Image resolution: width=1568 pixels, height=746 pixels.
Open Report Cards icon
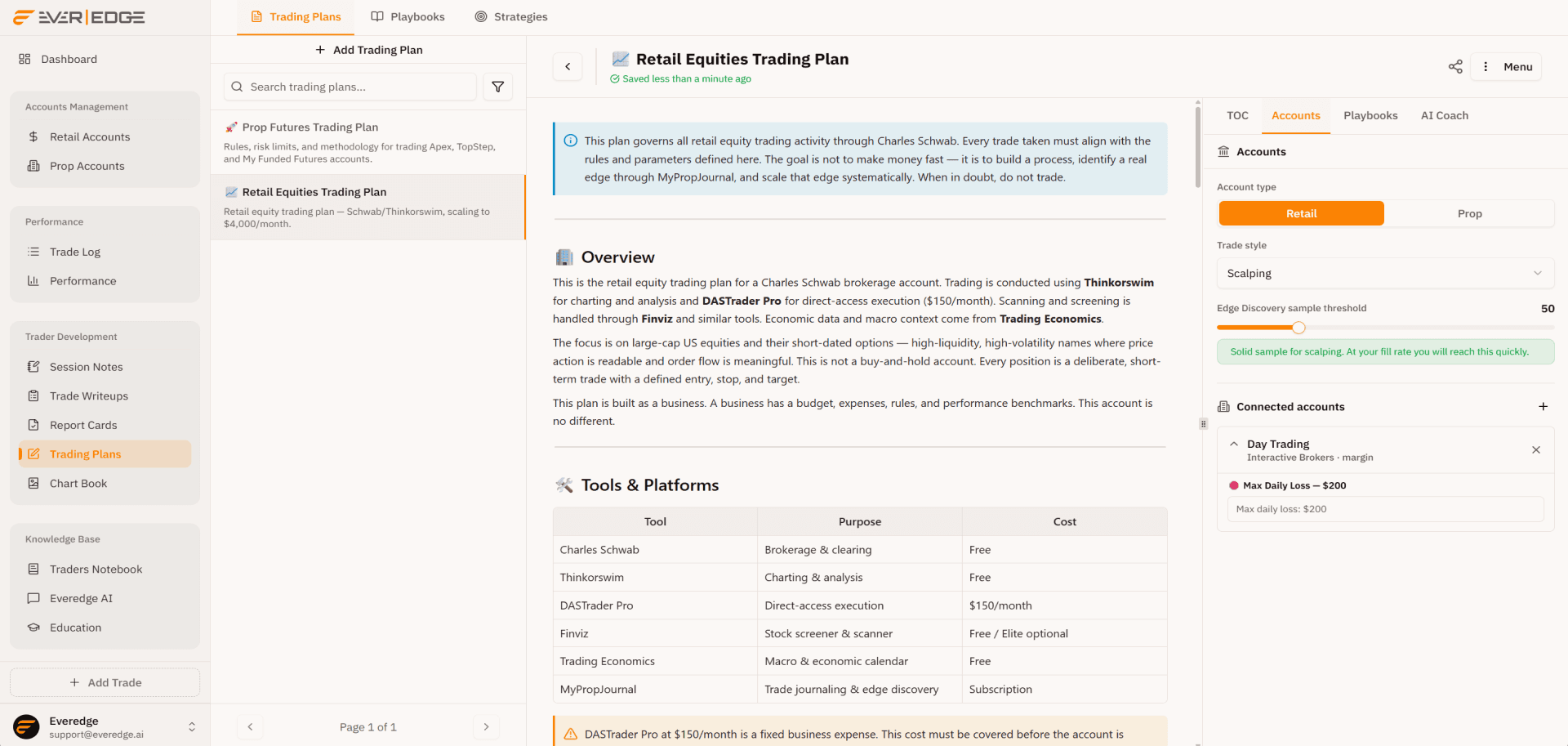[33, 425]
